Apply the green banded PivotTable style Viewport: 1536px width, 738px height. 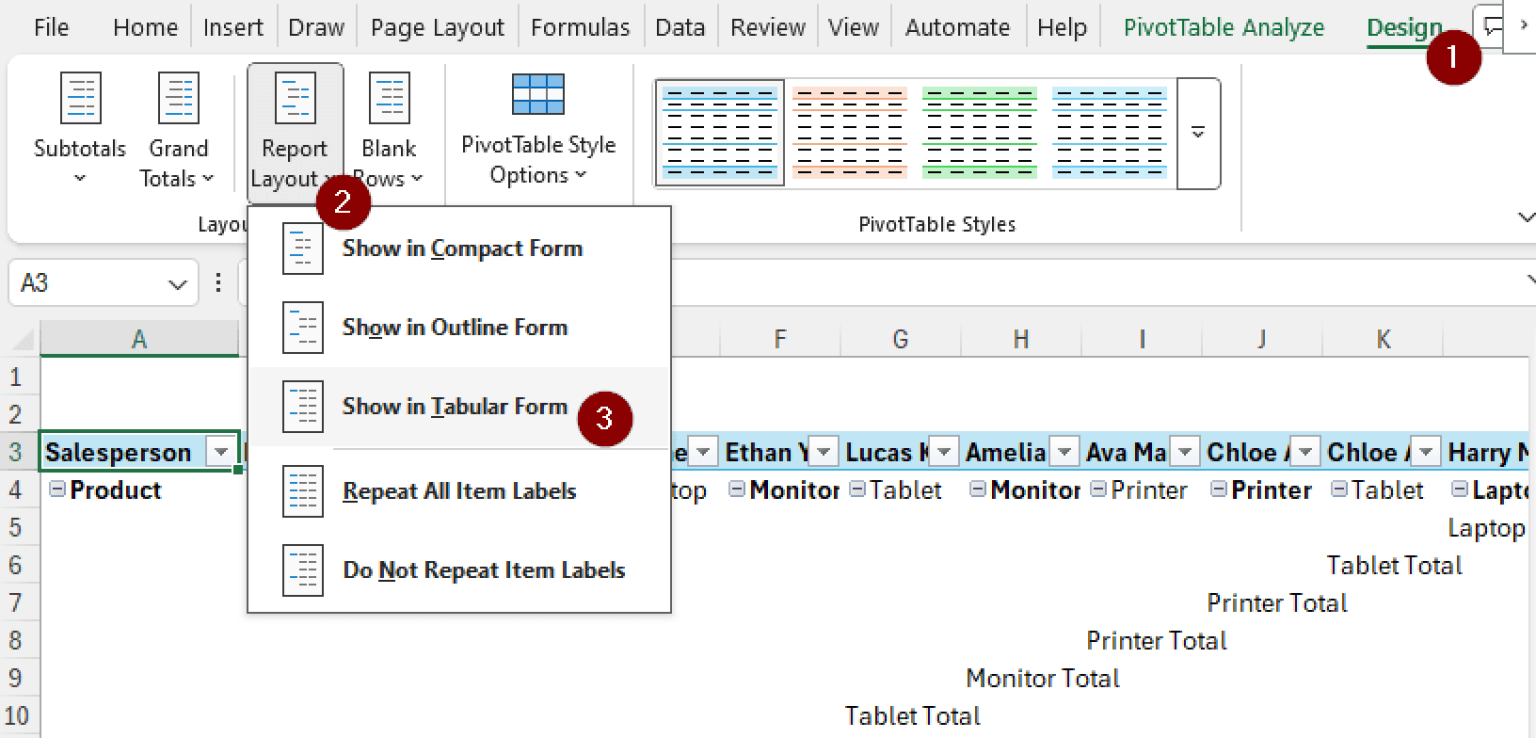click(x=979, y=132)
